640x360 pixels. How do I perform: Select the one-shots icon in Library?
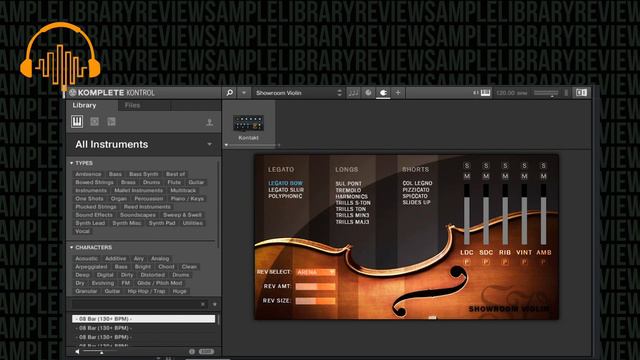(111, 121)
